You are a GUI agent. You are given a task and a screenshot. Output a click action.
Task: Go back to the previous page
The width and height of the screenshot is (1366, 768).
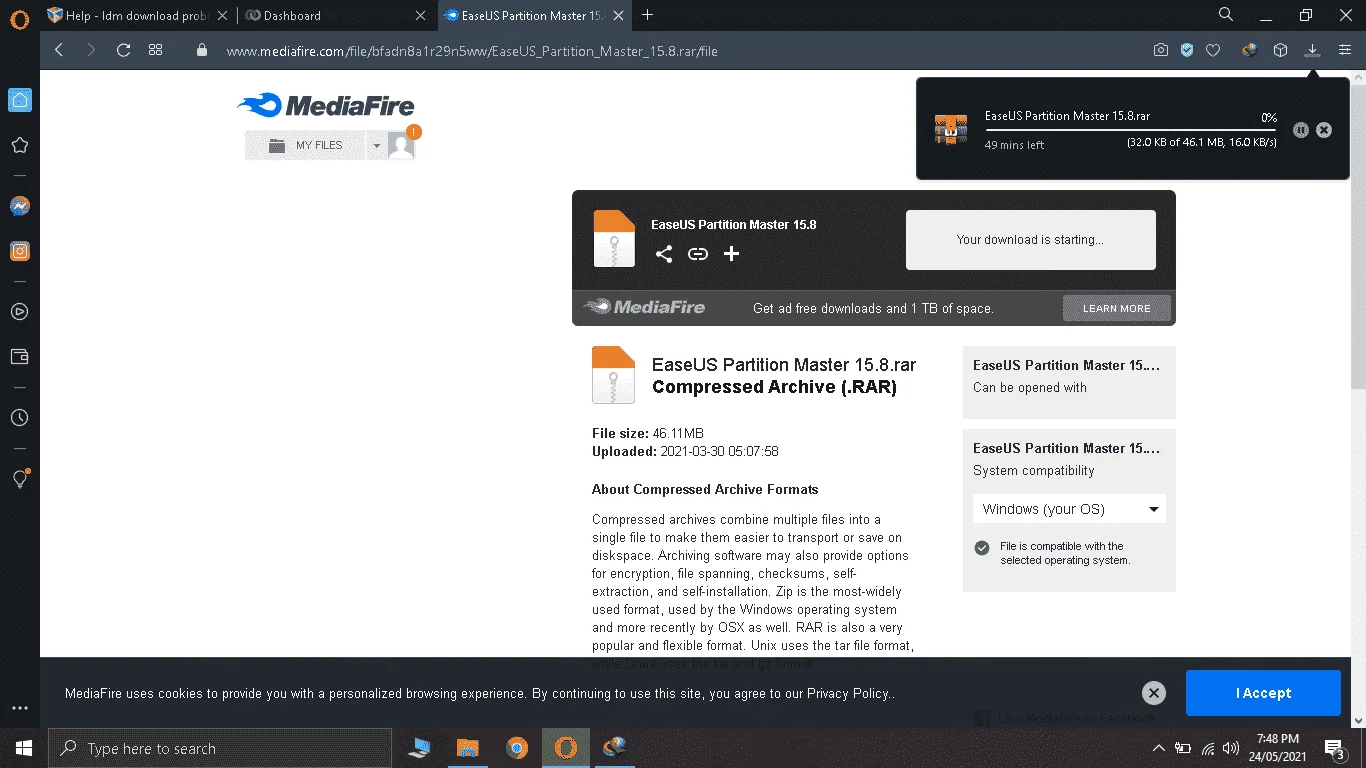[x=59, y=50]
